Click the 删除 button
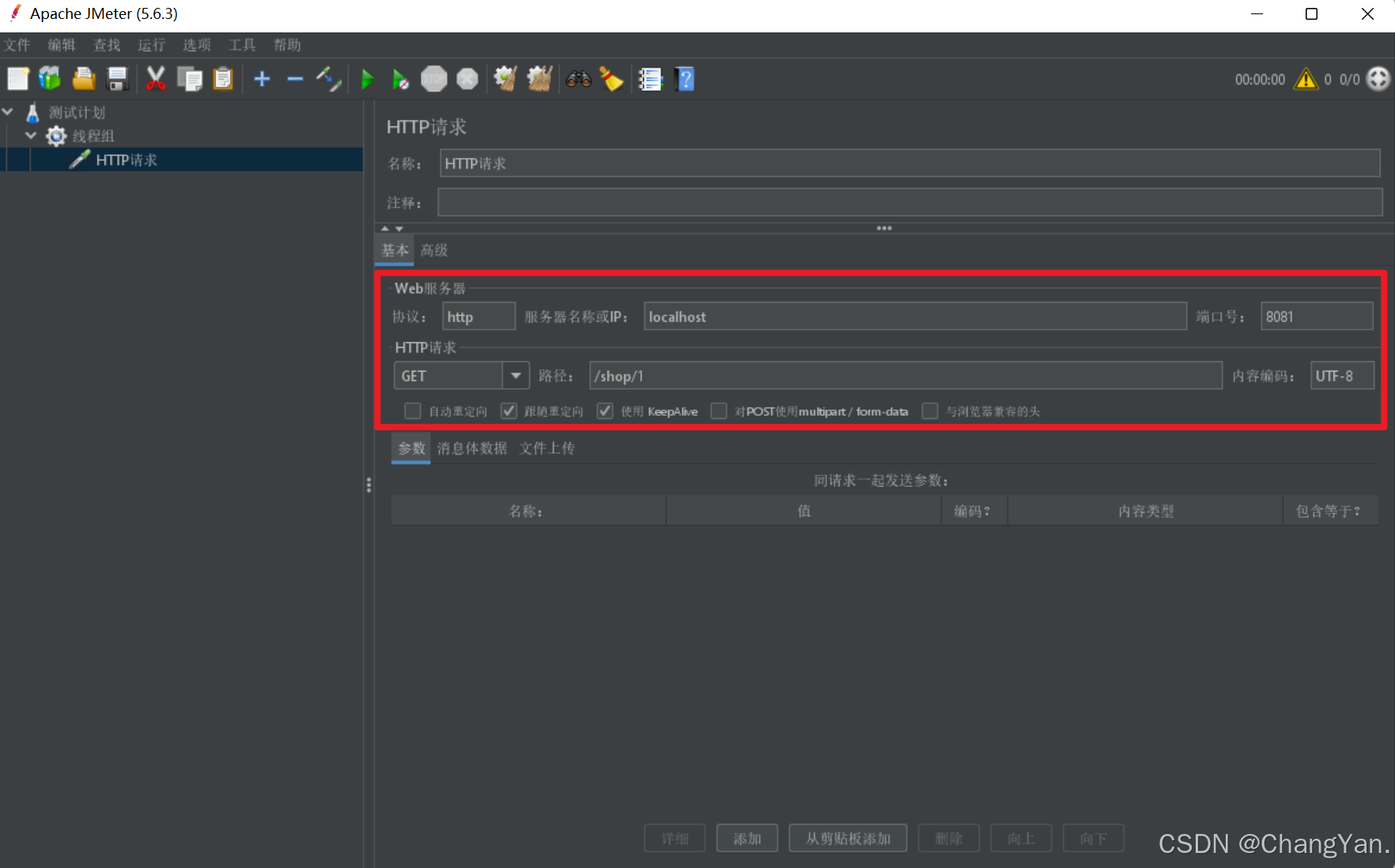Viewport: 1395px width, 868px height. 948,838
